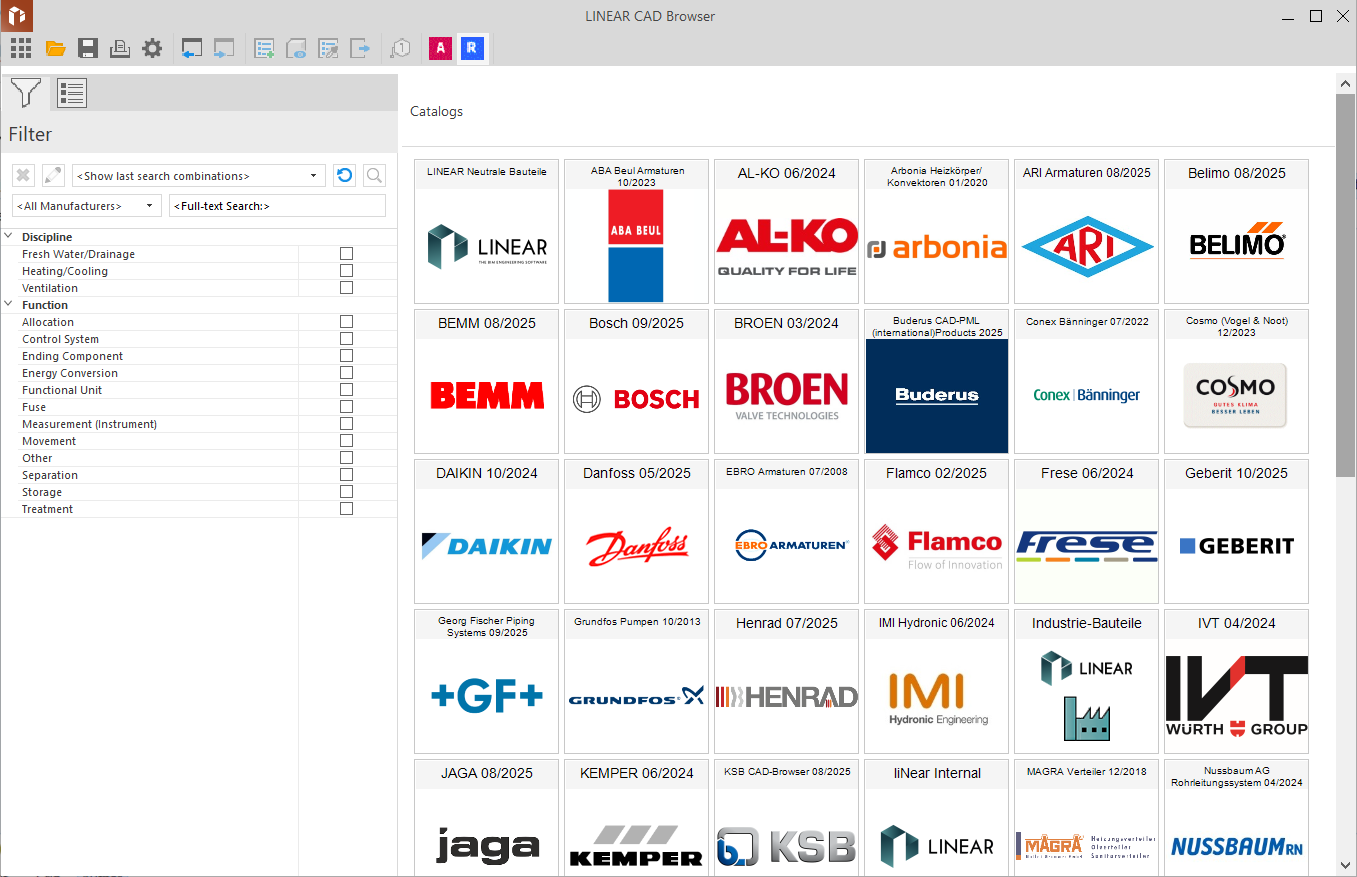Open the Danfoss 05/2025 catalog

pos(637,531)
